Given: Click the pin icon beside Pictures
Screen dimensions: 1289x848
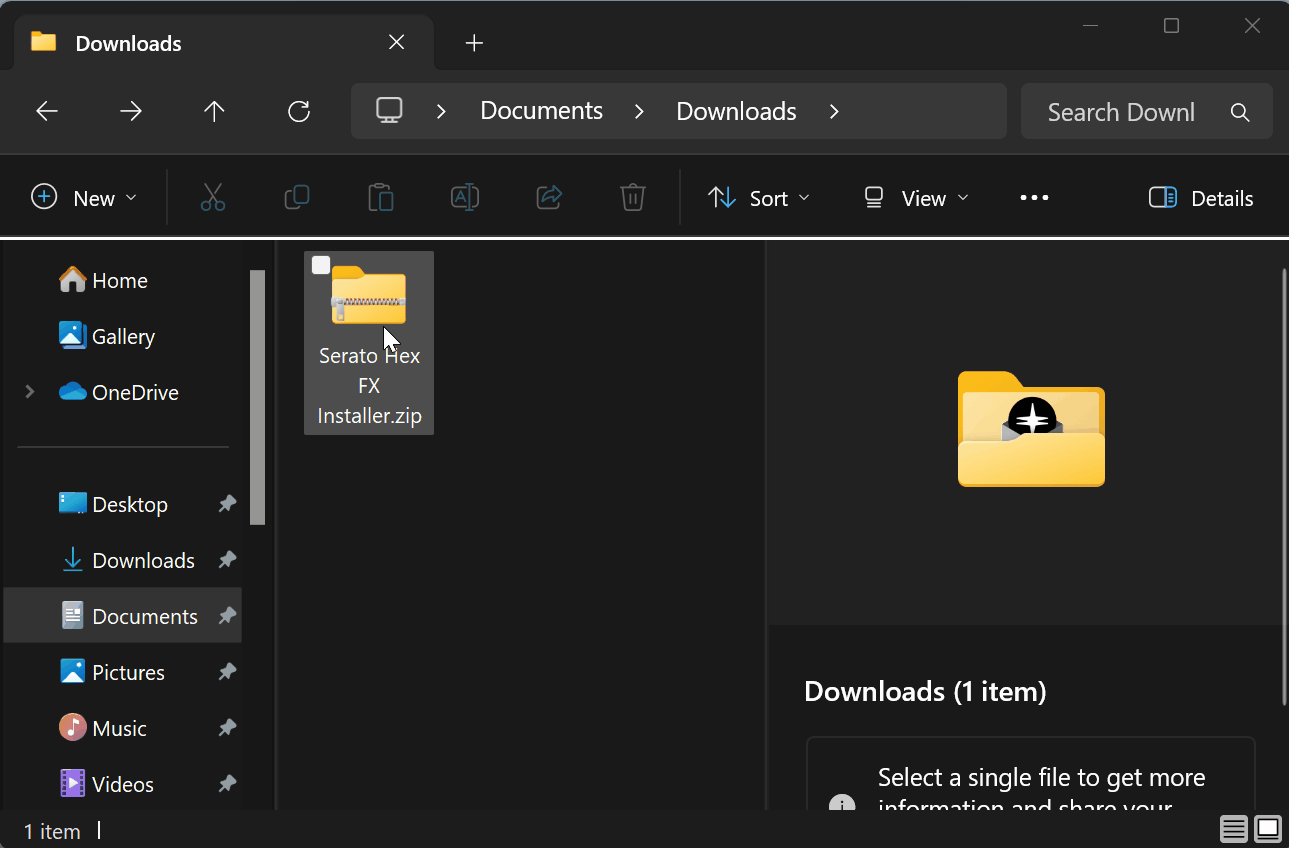Looking at the screenshot, I should (x=227, y=672).
